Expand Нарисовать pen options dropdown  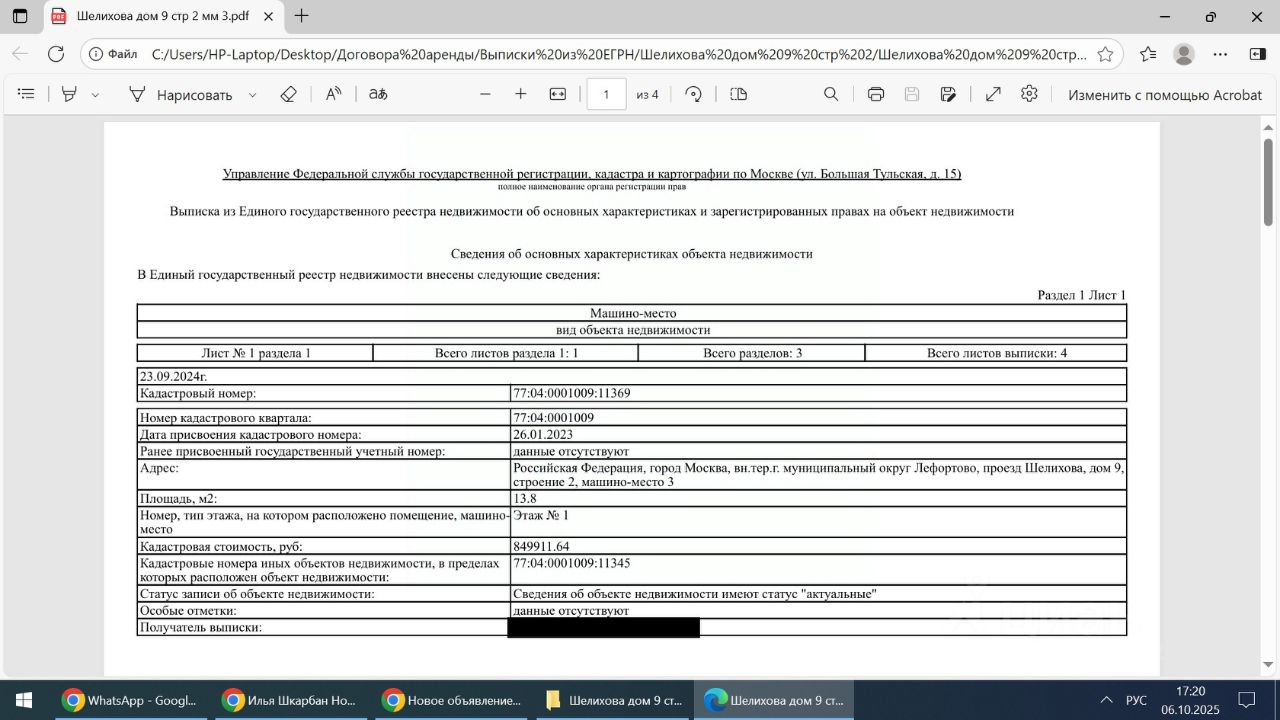252,95
